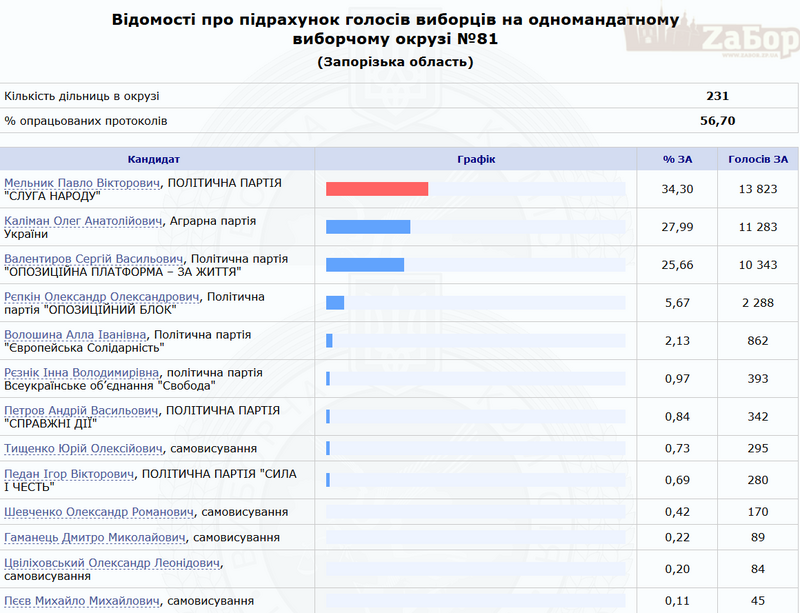This screenshot has height=613, width=800.
Task: Click Тищенко Юрій Олексійович candidate link
Action: point(84,449)
